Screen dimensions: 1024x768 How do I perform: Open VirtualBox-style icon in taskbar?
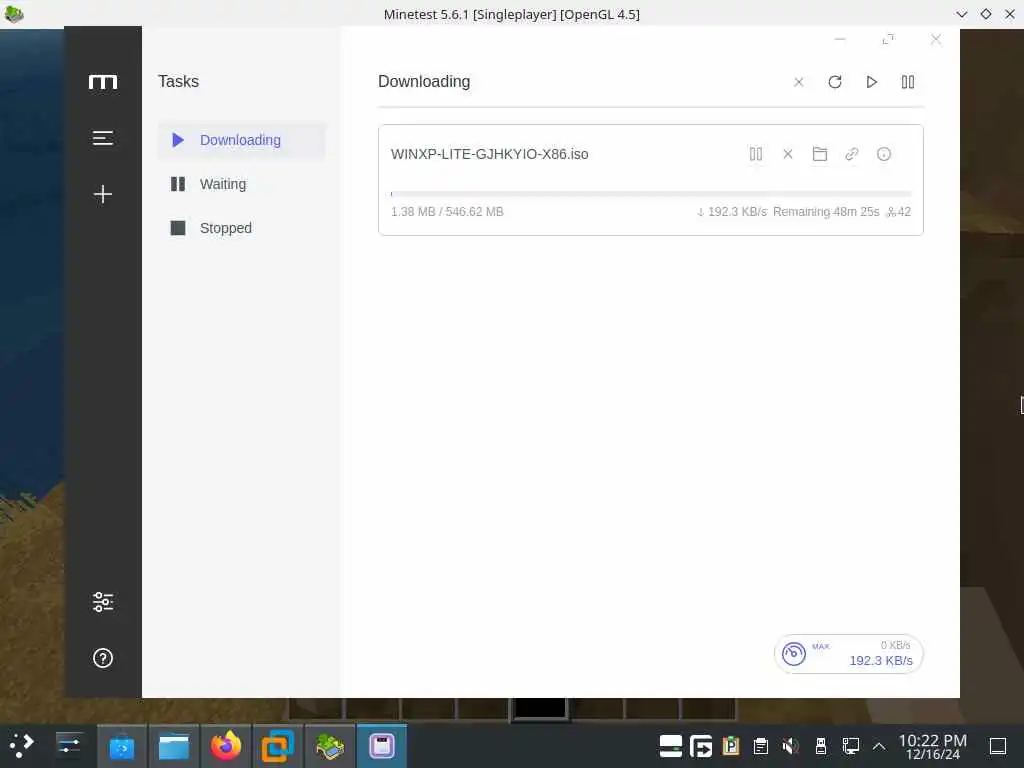(x=278, y=746)
